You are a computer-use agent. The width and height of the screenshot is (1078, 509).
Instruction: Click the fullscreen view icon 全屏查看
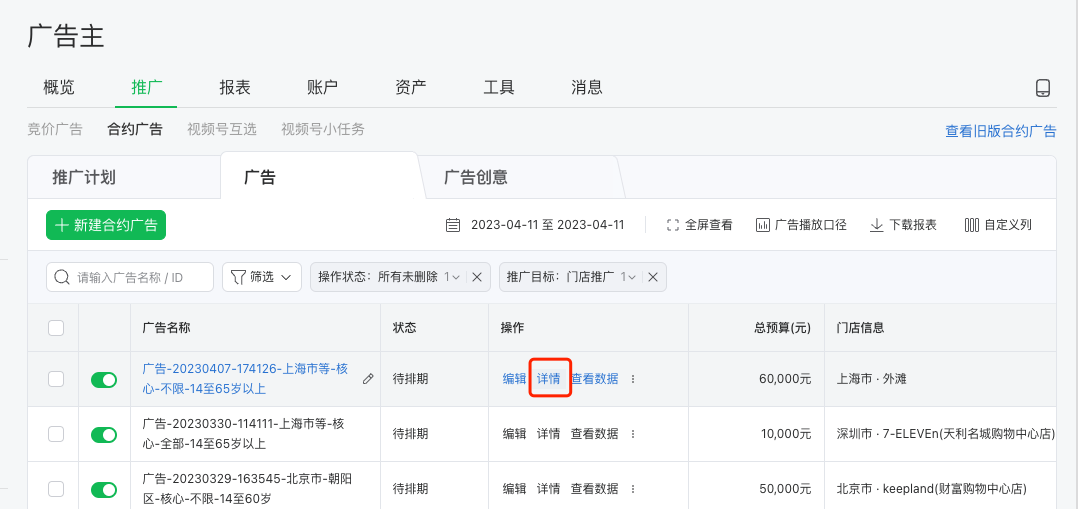tap(673, 225)
